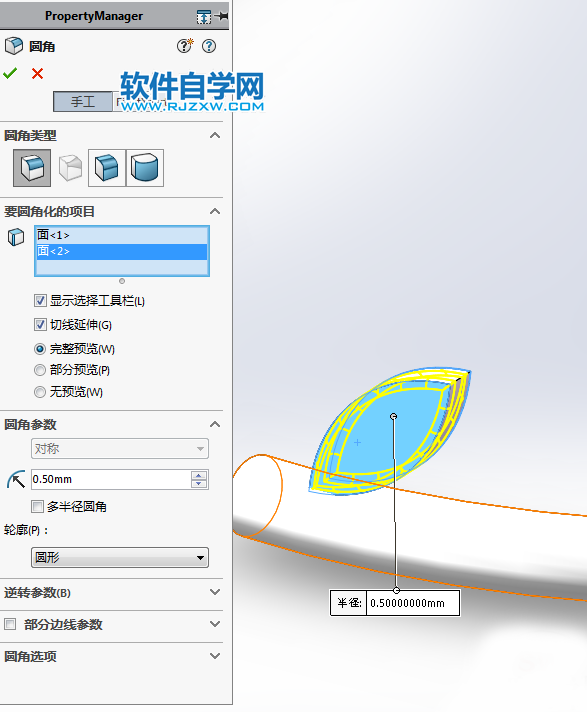Confirm the fillet with the green checkmark
Image resolution: width=587 pixels, height=712 pixels.
coord(10,73)
